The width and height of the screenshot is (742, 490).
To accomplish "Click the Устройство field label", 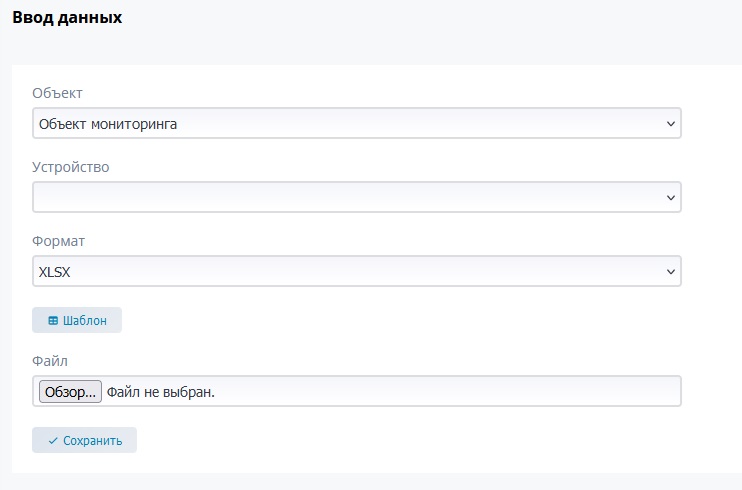I will pyautogui.click(x=70, y=167).
